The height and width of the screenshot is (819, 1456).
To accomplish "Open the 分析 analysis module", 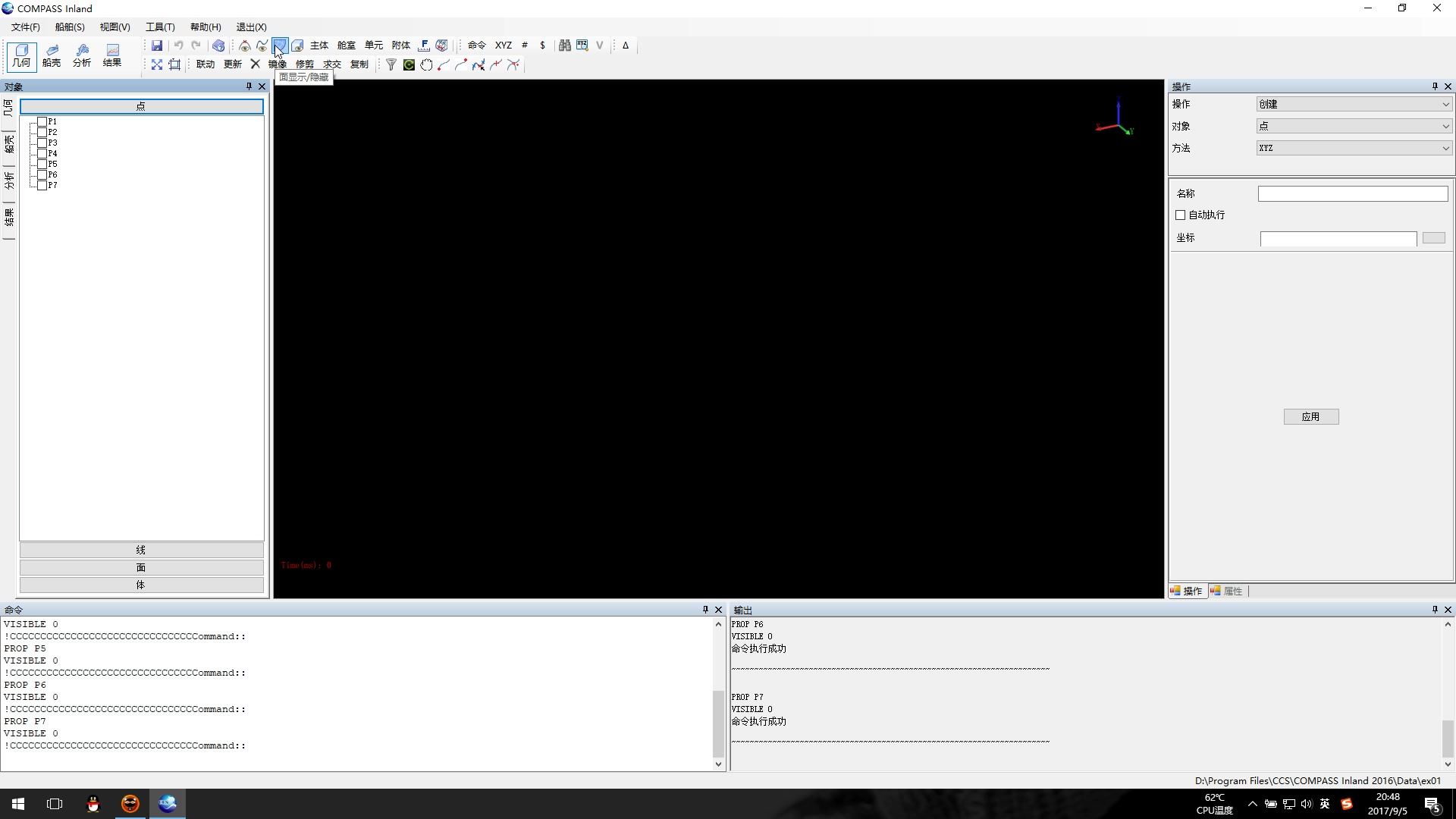I will (x=82, y=55).
